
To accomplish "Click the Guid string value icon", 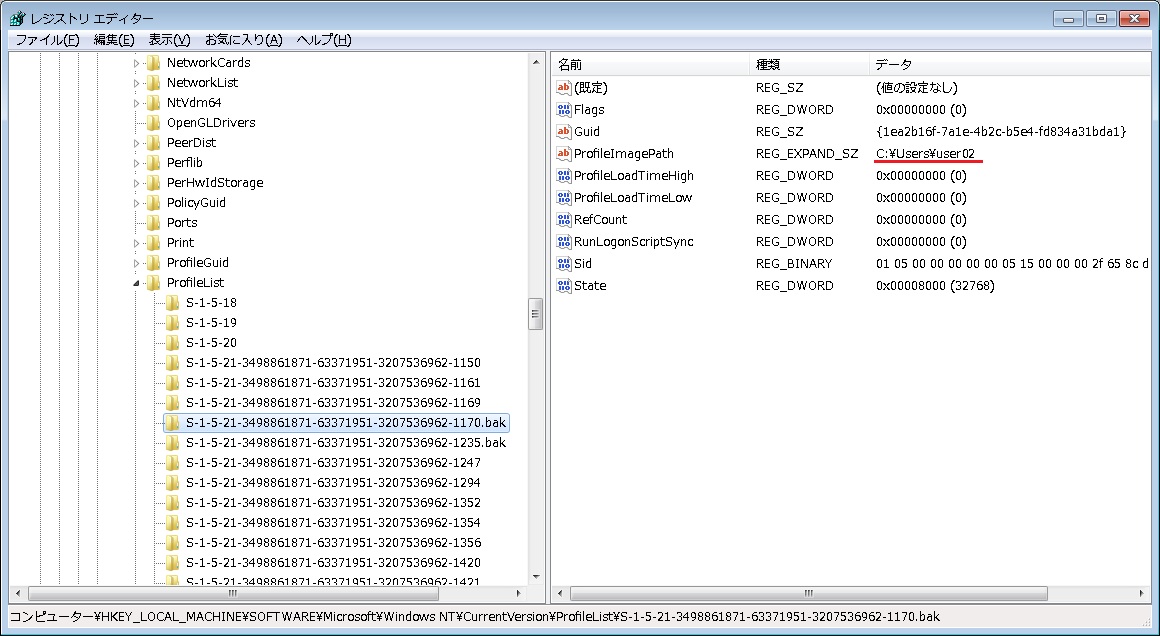I will 563,132.
